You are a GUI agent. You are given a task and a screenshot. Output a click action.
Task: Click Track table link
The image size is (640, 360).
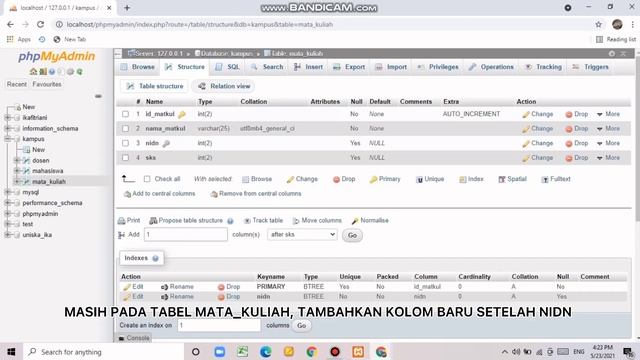click(x=263, y=221)
